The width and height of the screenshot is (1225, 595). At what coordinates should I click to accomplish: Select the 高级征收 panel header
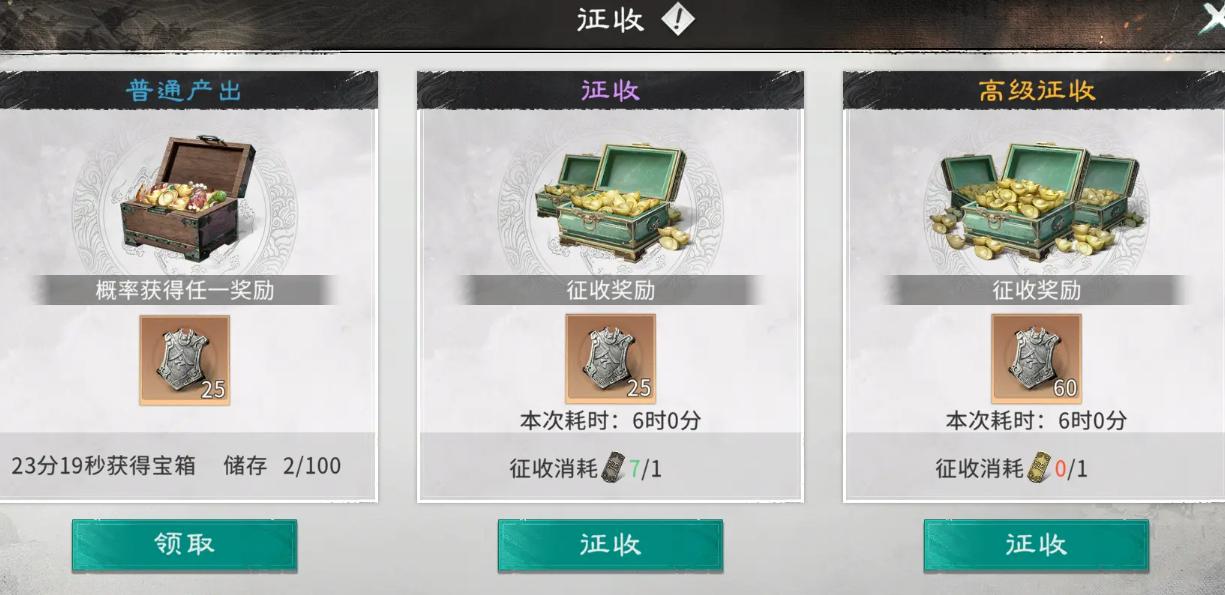tap(1036, 90)
